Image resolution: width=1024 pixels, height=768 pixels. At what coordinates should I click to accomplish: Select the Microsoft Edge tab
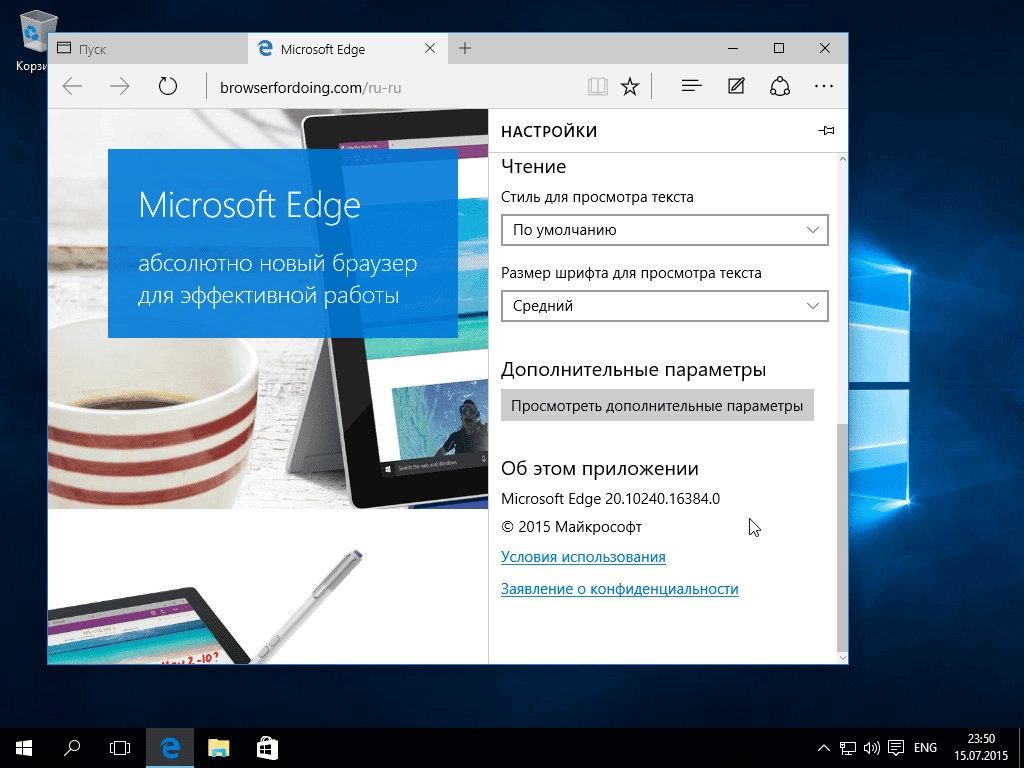click(x=347, y=49)
